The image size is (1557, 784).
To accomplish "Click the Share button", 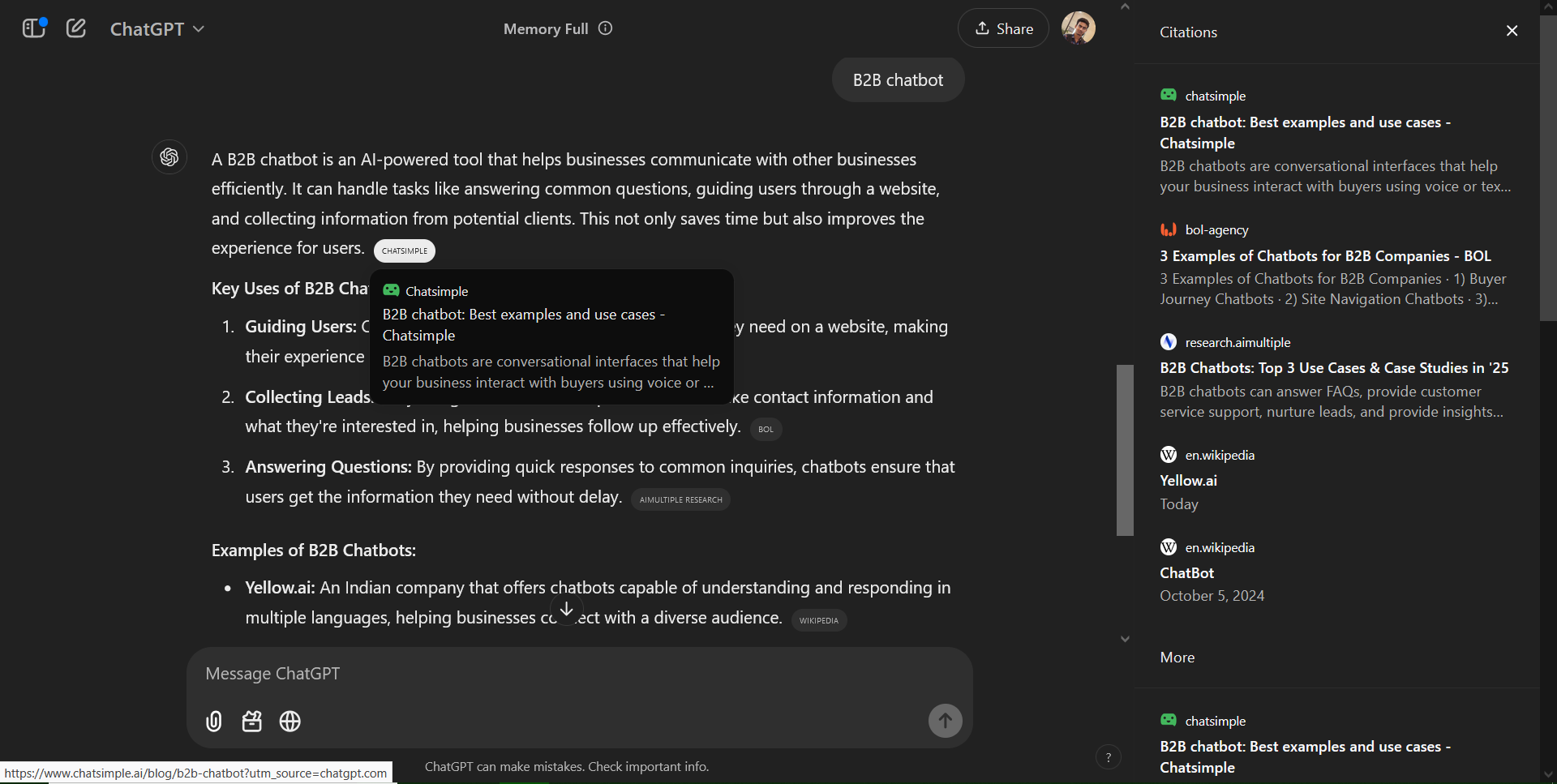I will point(1003,28).
